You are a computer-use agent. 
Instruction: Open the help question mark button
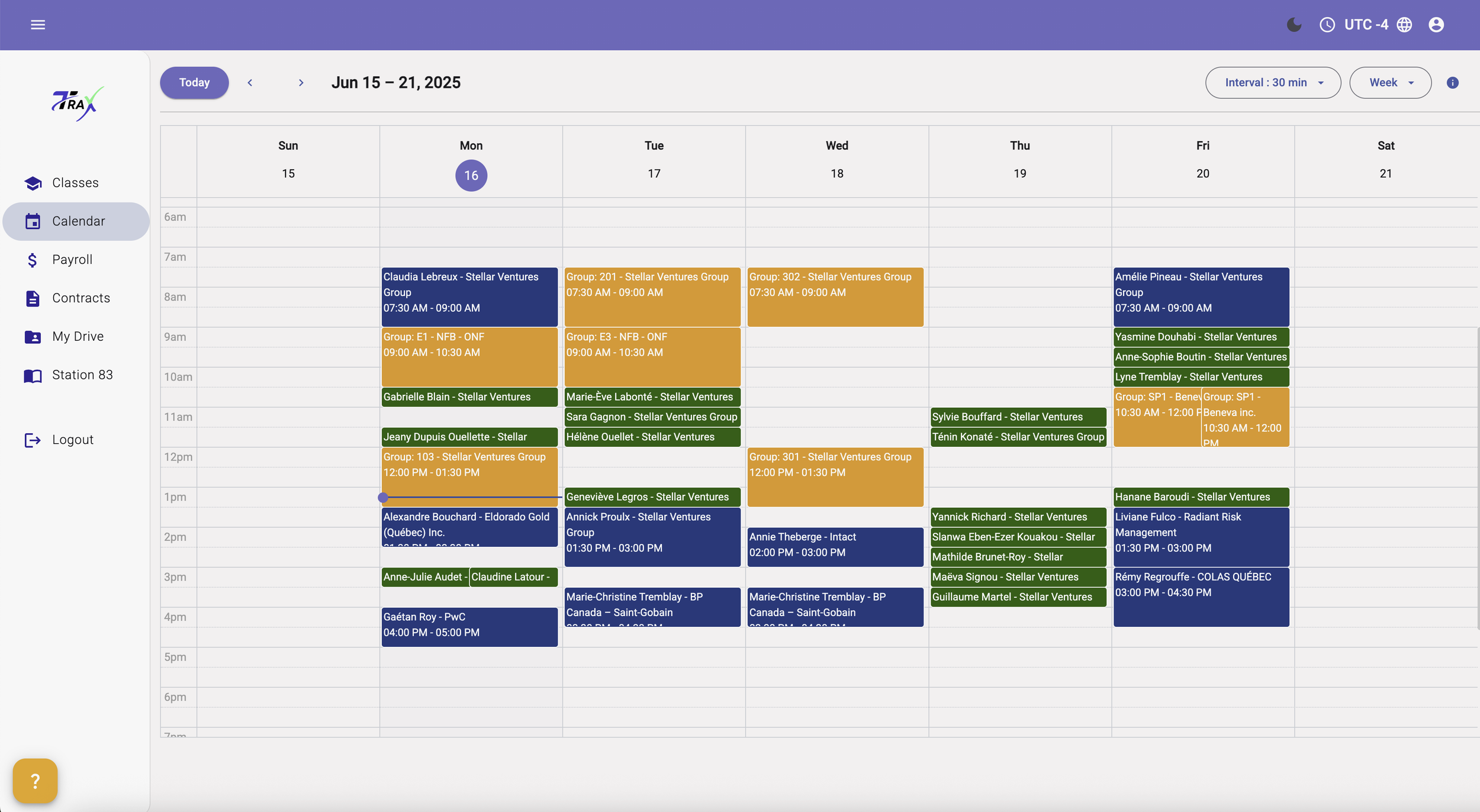pyautogui.click(x=35, y=781)
